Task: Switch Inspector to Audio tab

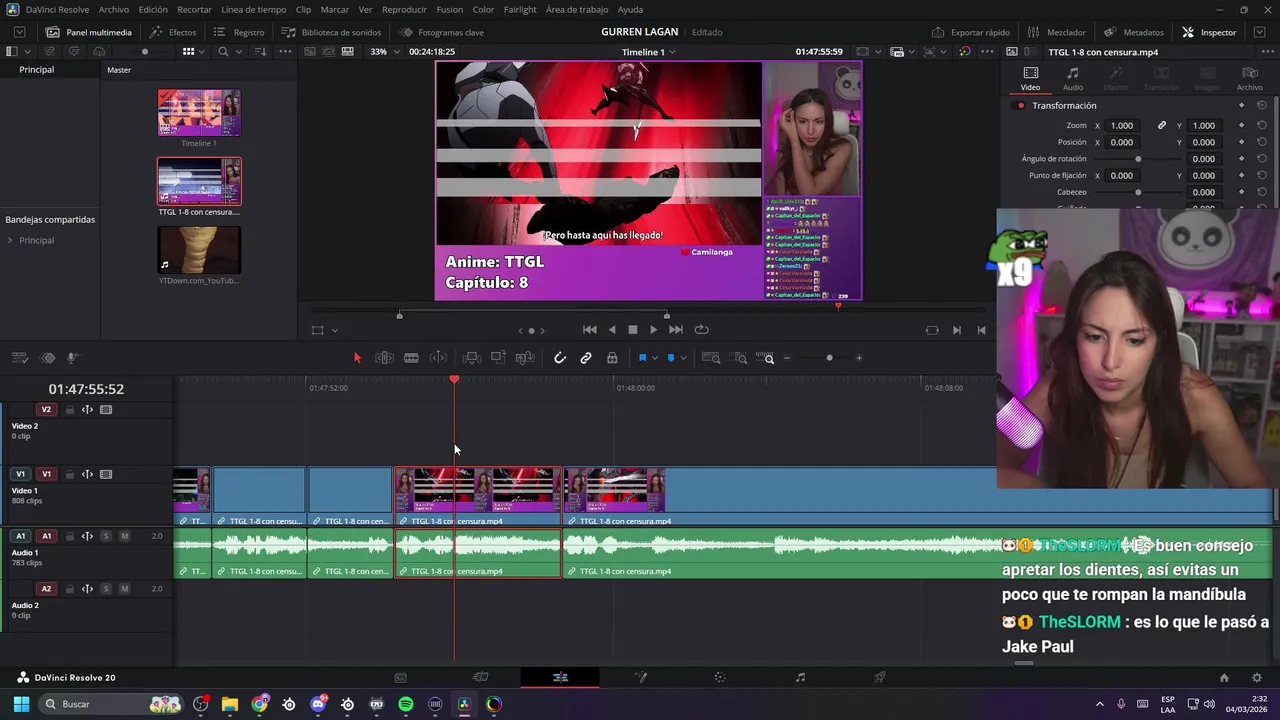Action: 1072,79
